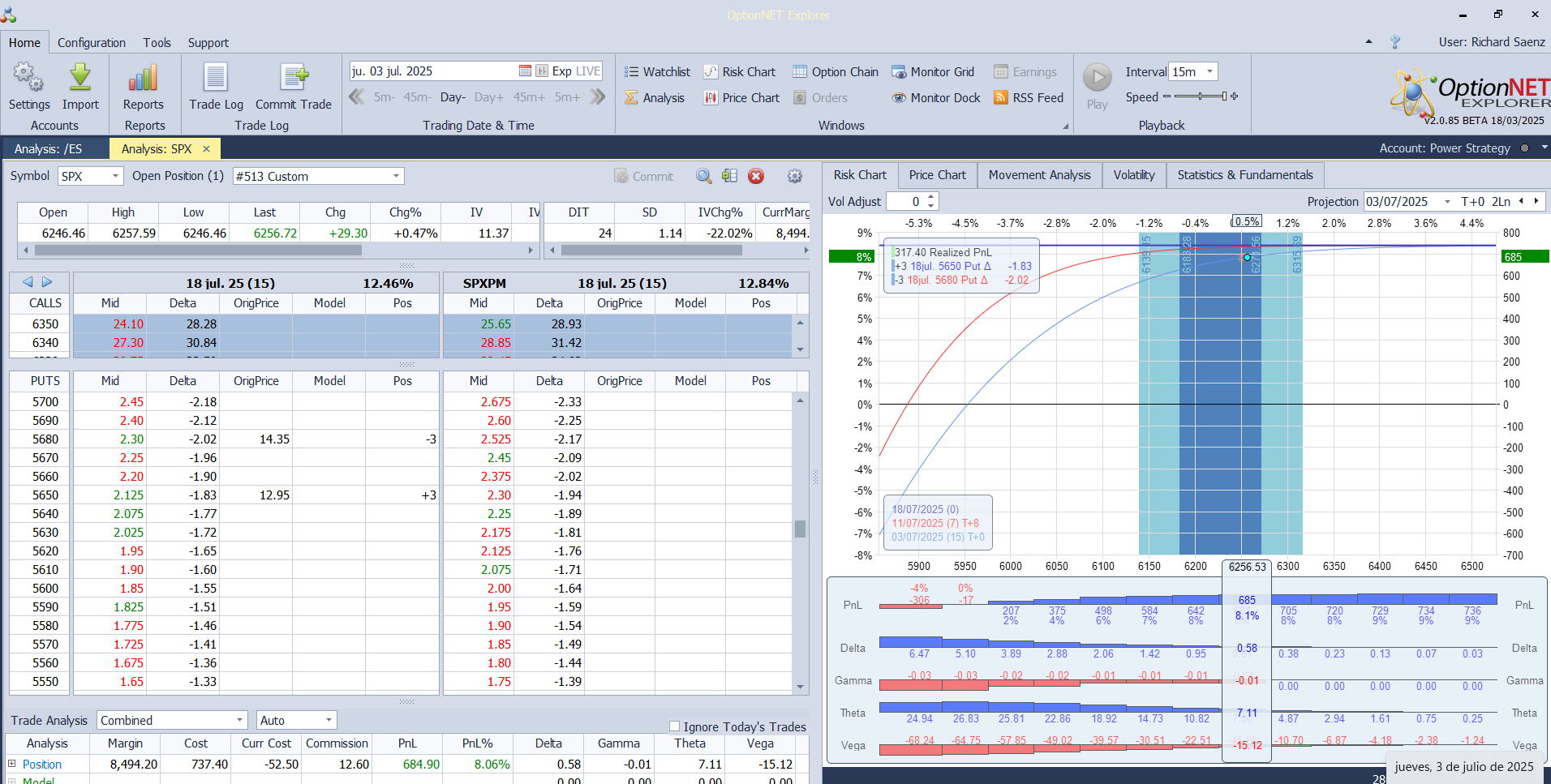
Task: Open Statistics & Fundamentals tab
Action: point(1244,175)
